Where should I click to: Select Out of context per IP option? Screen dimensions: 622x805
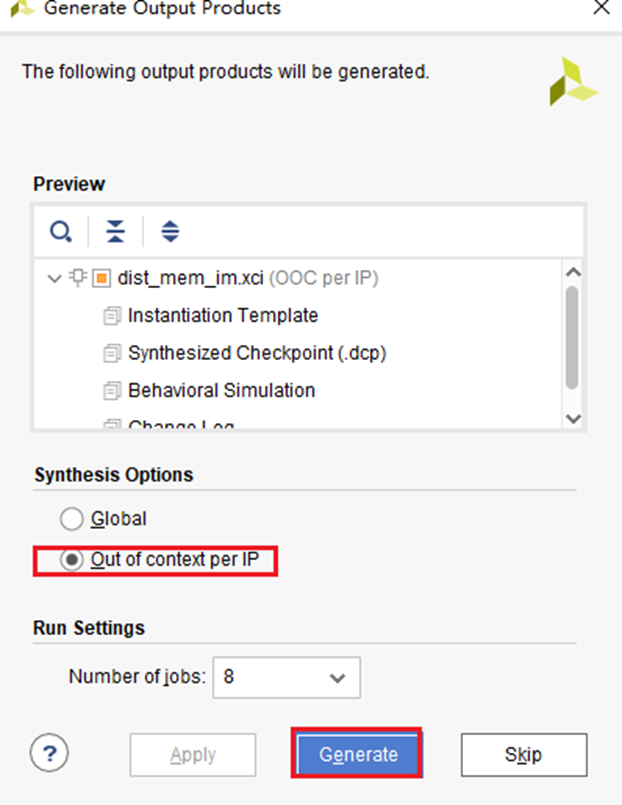coord(72,560)
